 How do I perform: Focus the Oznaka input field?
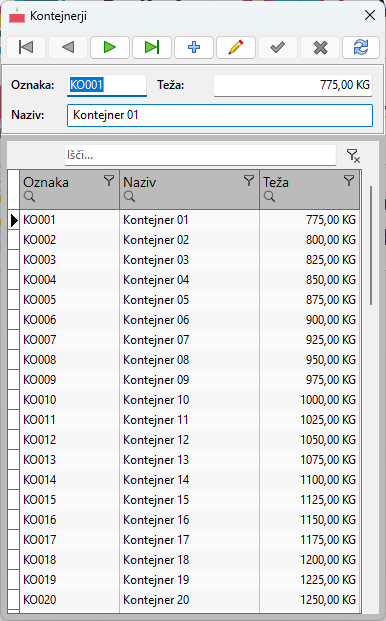[107, 85]
